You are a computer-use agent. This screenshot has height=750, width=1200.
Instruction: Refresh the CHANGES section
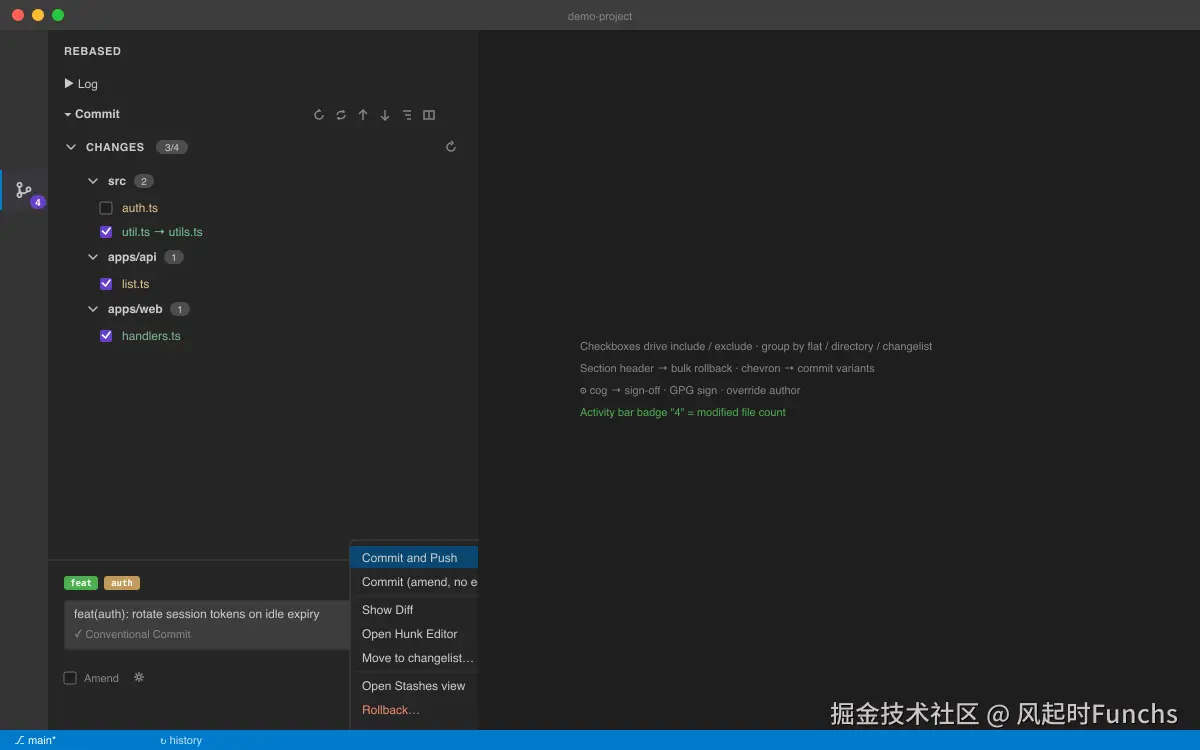pos(451,147)
